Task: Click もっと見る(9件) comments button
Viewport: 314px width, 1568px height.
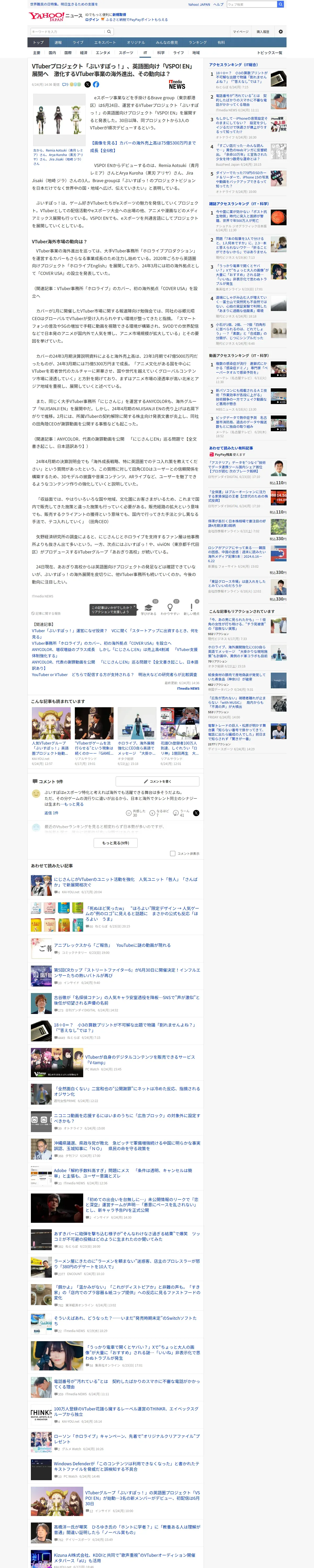Action: coord(116,843)
